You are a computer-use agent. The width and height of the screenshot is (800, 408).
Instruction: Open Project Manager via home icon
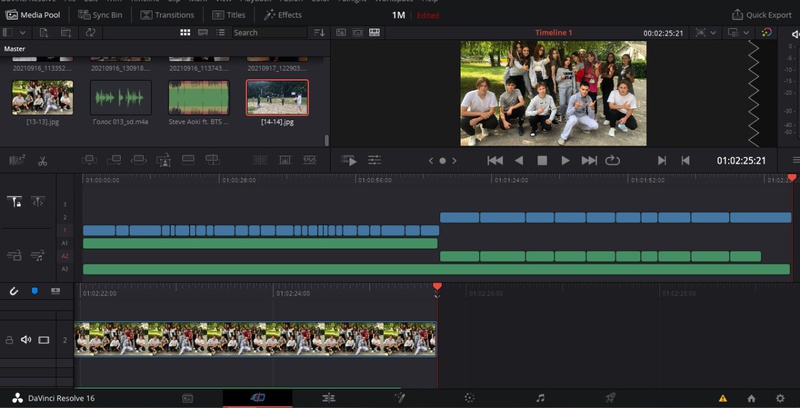point(751,398)
